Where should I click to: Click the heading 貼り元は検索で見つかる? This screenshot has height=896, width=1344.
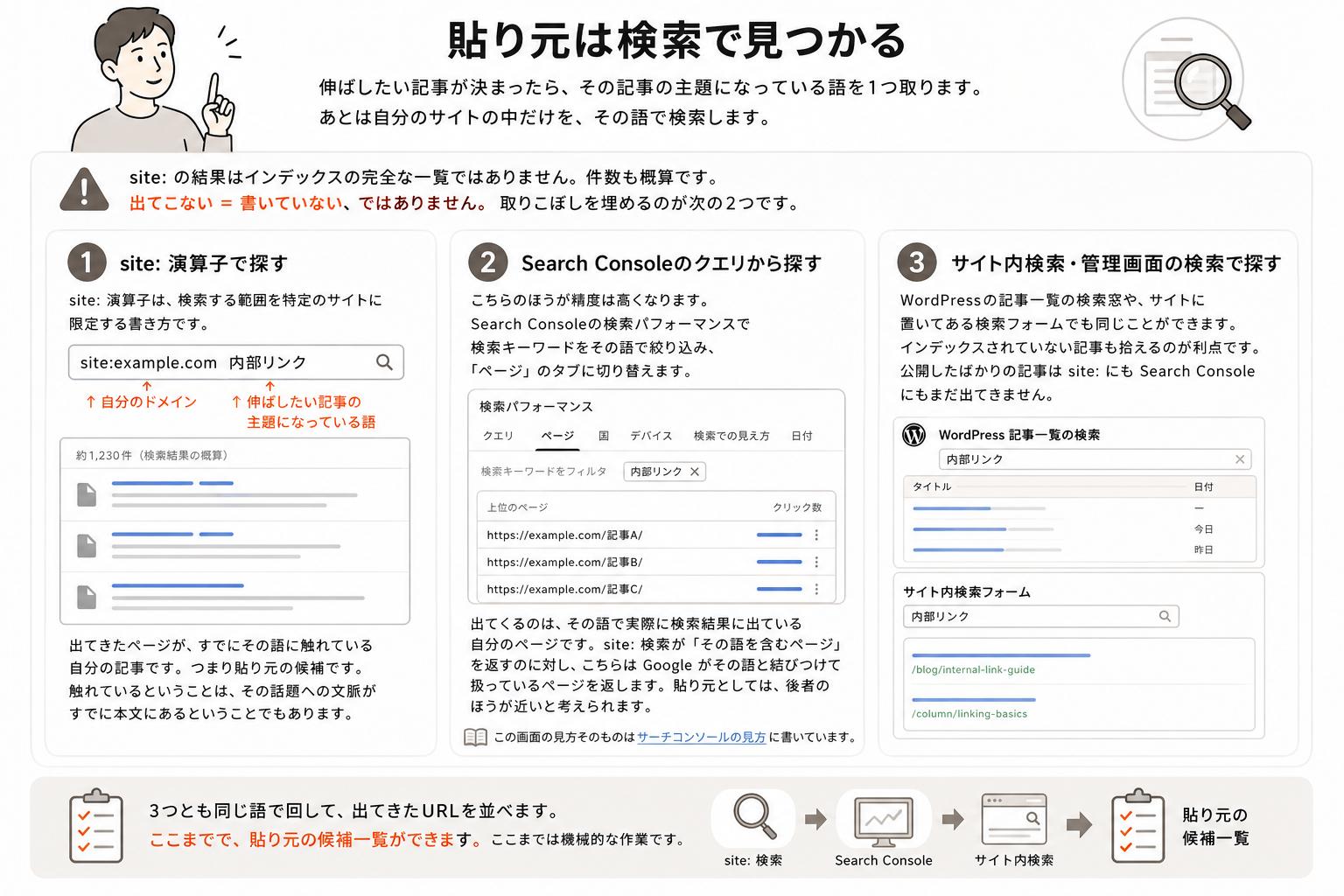click(675, 40)
